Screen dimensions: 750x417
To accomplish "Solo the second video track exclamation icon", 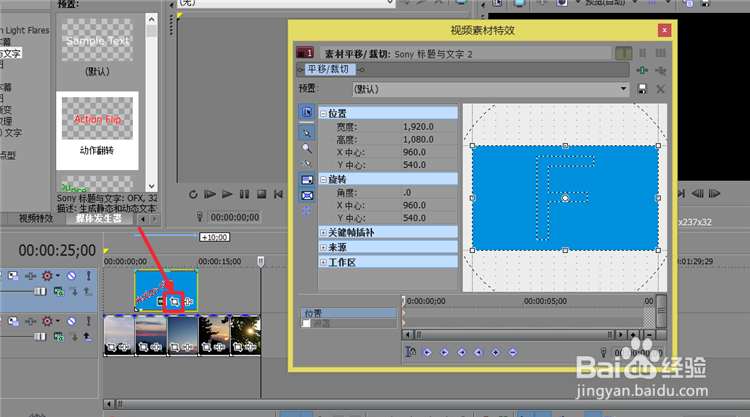I will pos(88,321).
